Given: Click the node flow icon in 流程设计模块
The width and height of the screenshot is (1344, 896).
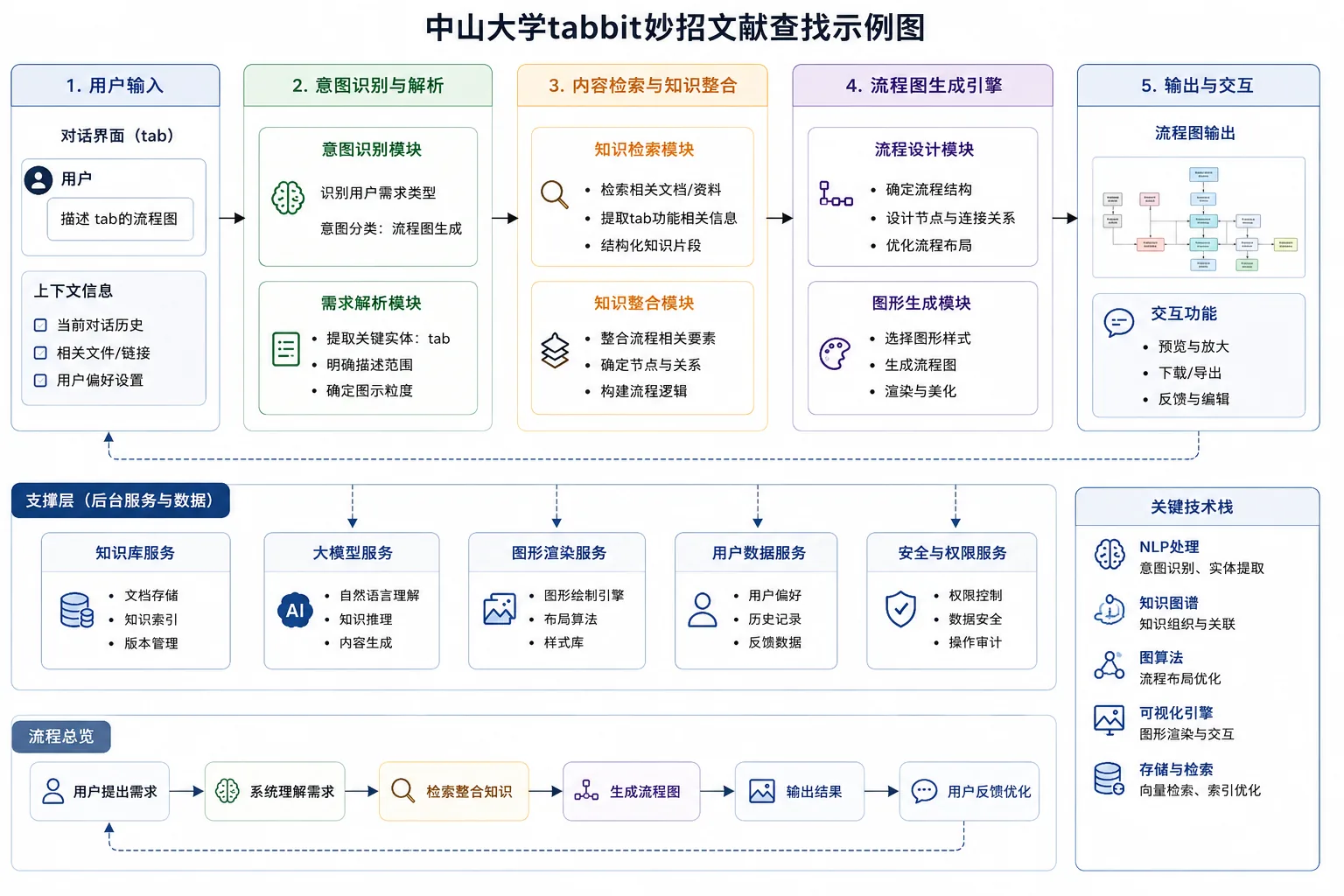Looking at the screenshot, I should coord(836,193).
